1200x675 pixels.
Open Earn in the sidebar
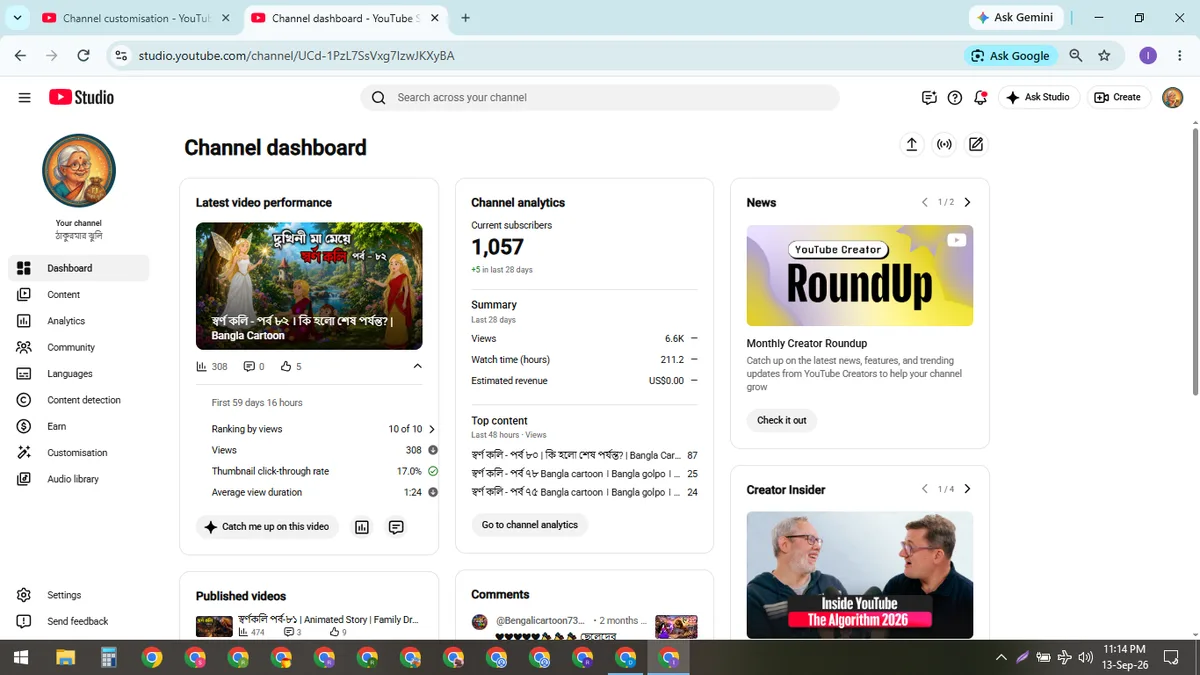79,426
